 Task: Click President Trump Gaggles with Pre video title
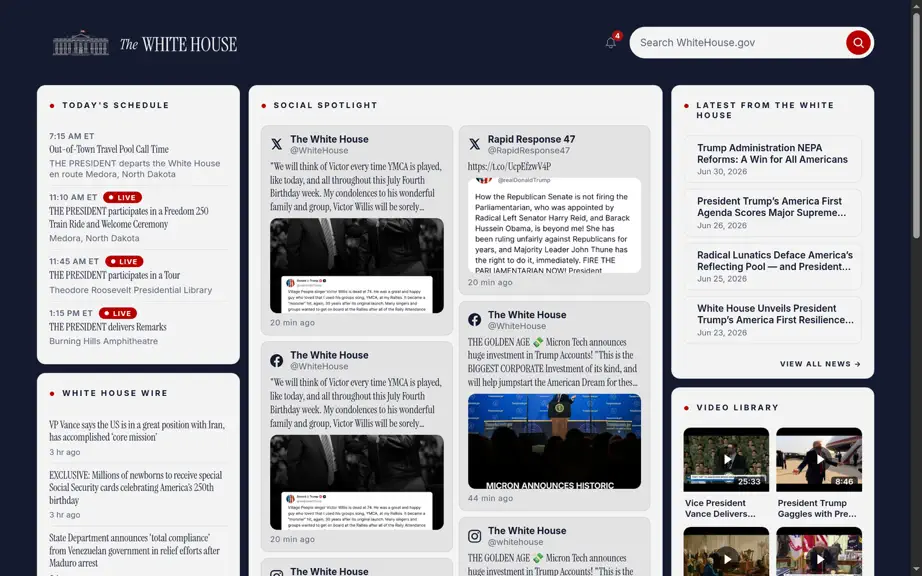point(817,508)
